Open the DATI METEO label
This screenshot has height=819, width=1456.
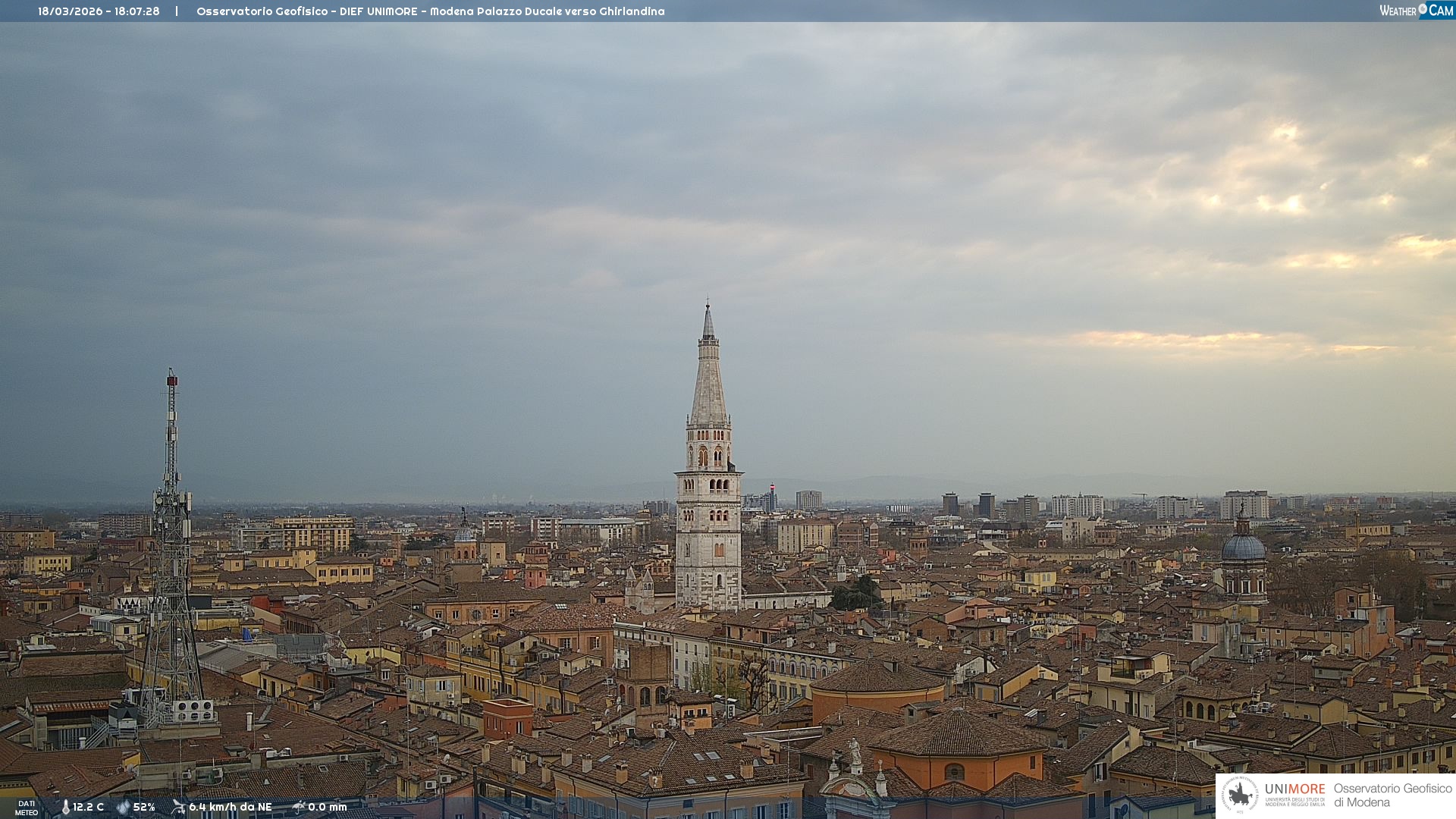27,808
